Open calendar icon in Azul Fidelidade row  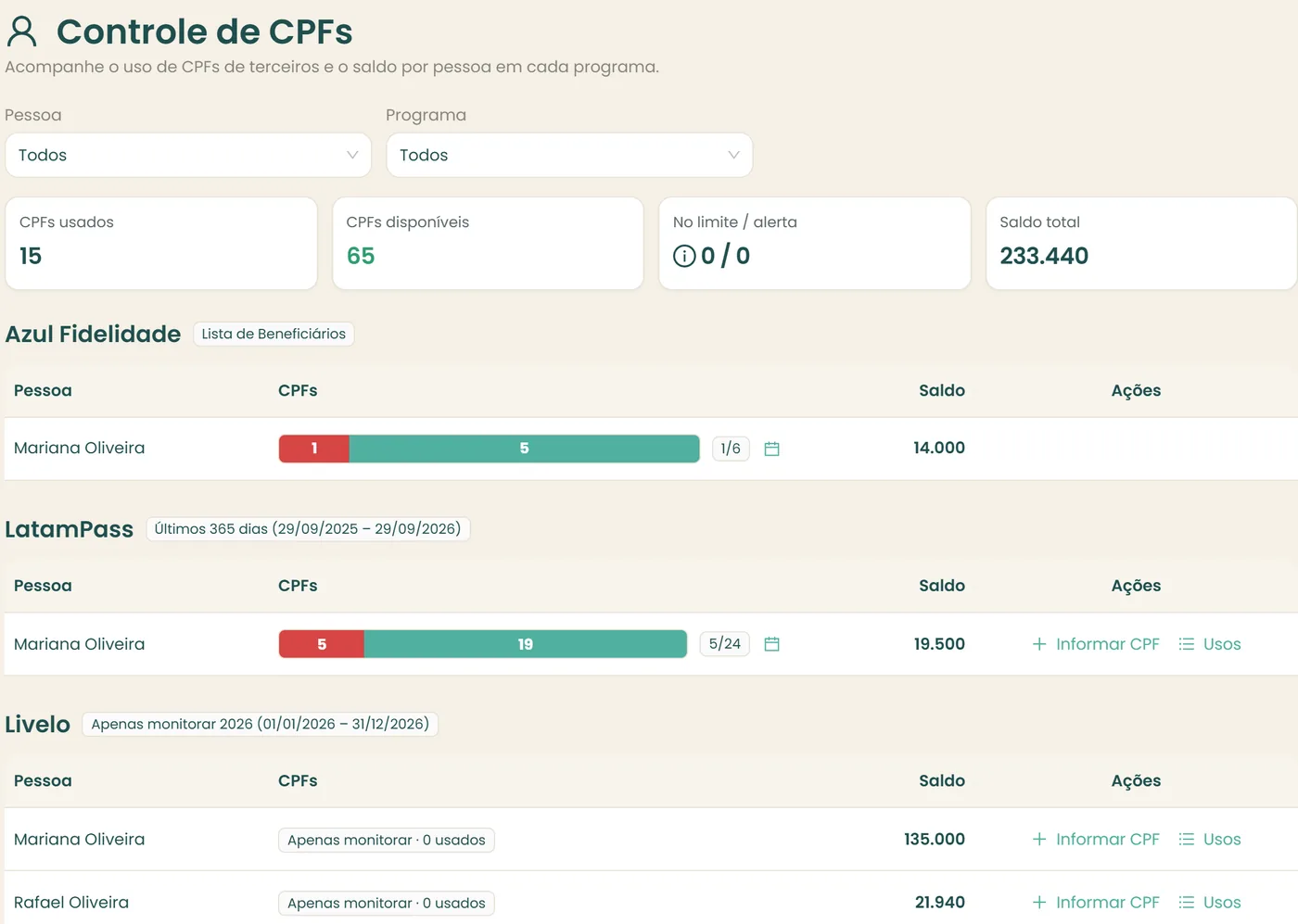coord(771,449)
